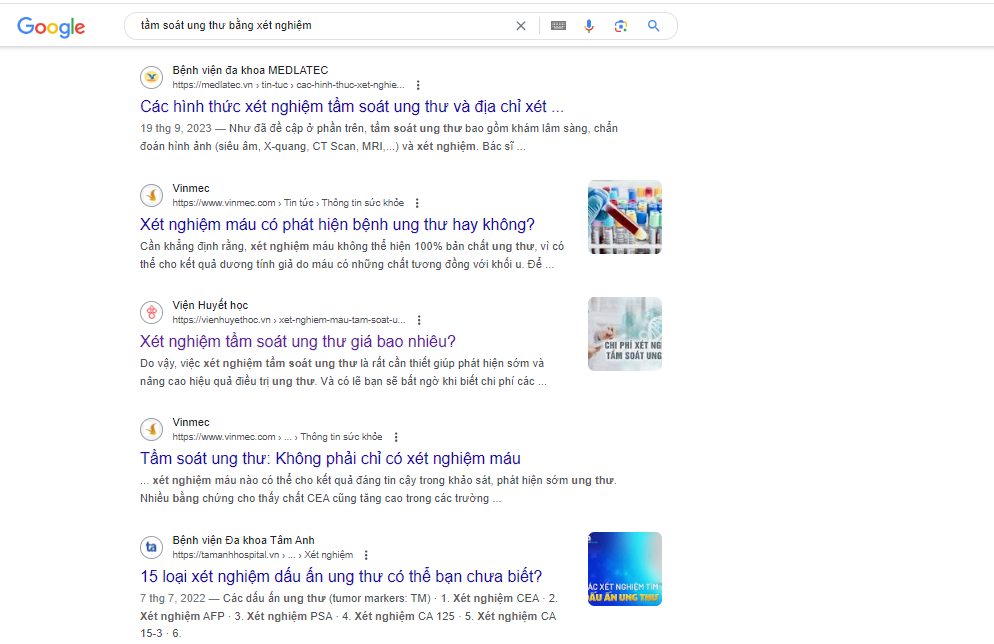Screen dimensions: 994x644
Task: Click the Google logo to return home
Action: coord(50,24)
